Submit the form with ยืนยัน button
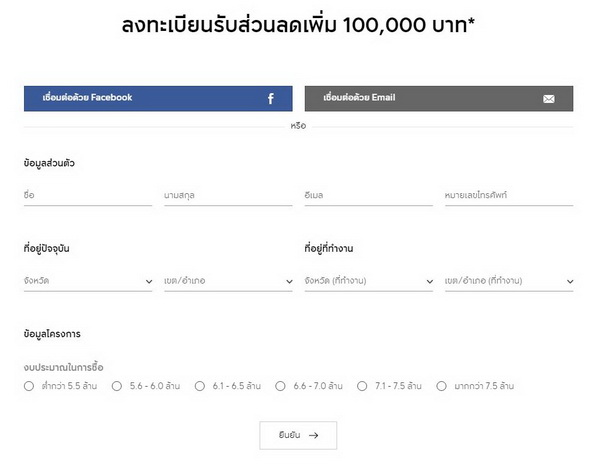600x468 pixels. (298, 435)
